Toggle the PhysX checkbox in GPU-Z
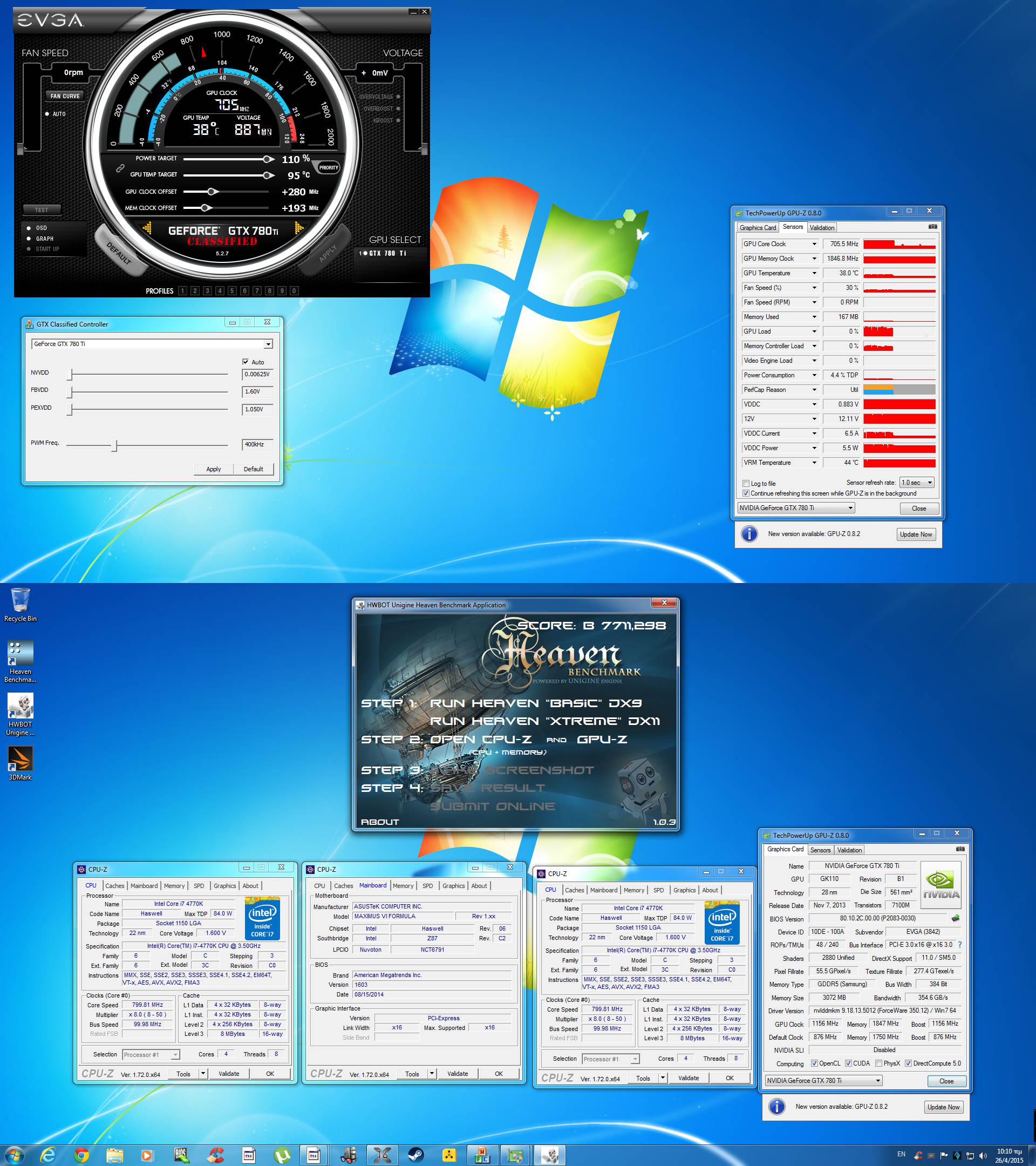 coord(878,1063)
